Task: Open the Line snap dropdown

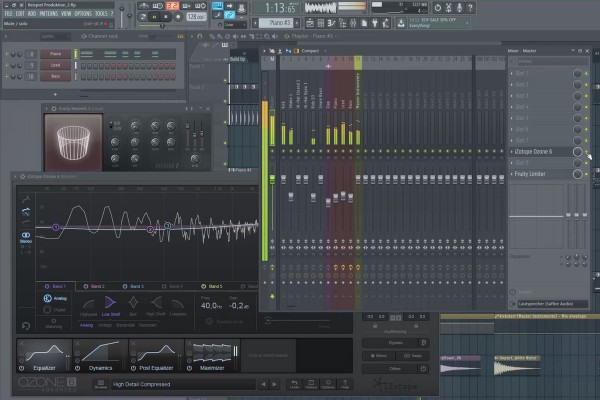Action: [x=235, y=25]
